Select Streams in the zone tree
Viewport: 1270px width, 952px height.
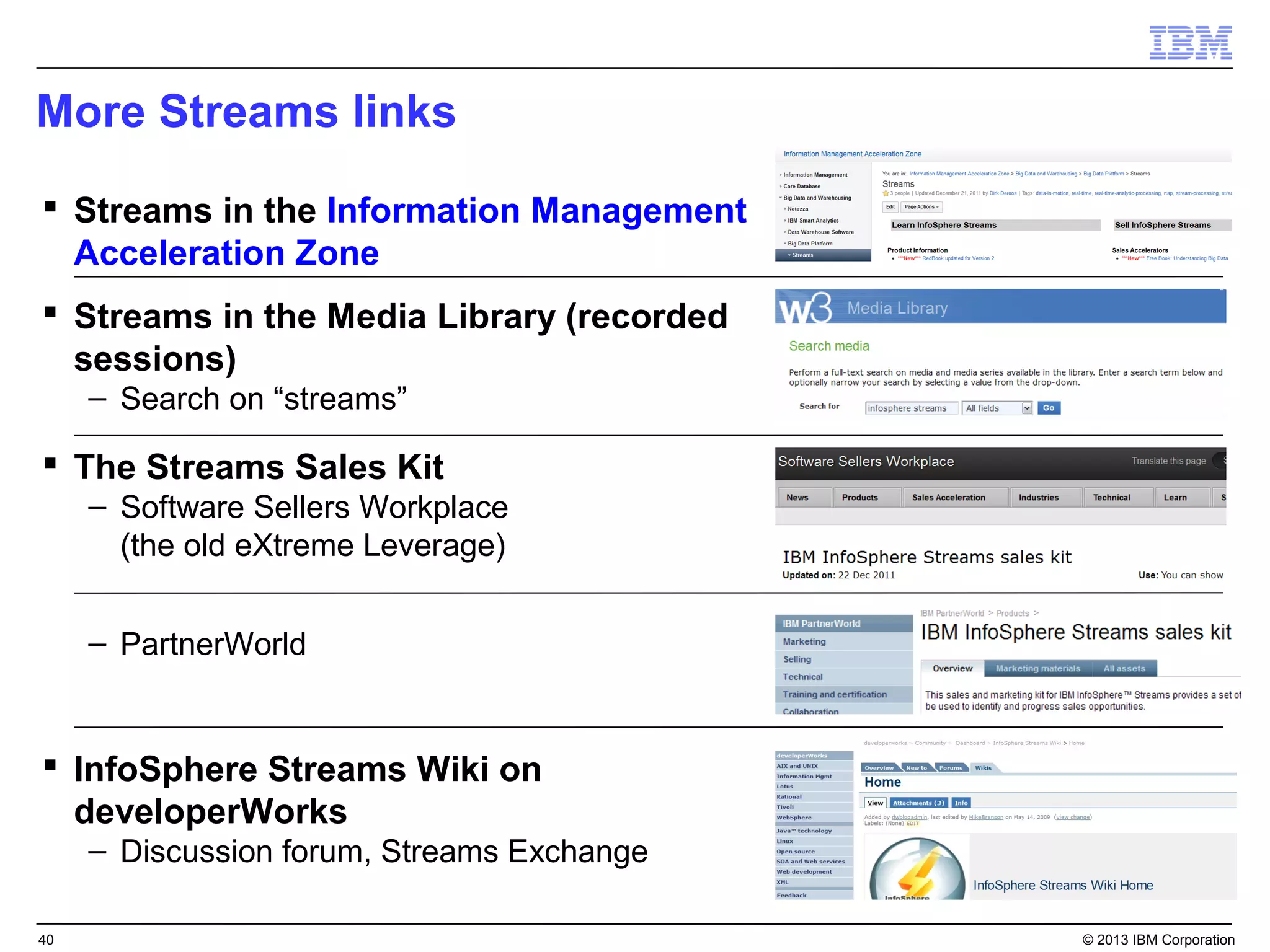point(823,255)
